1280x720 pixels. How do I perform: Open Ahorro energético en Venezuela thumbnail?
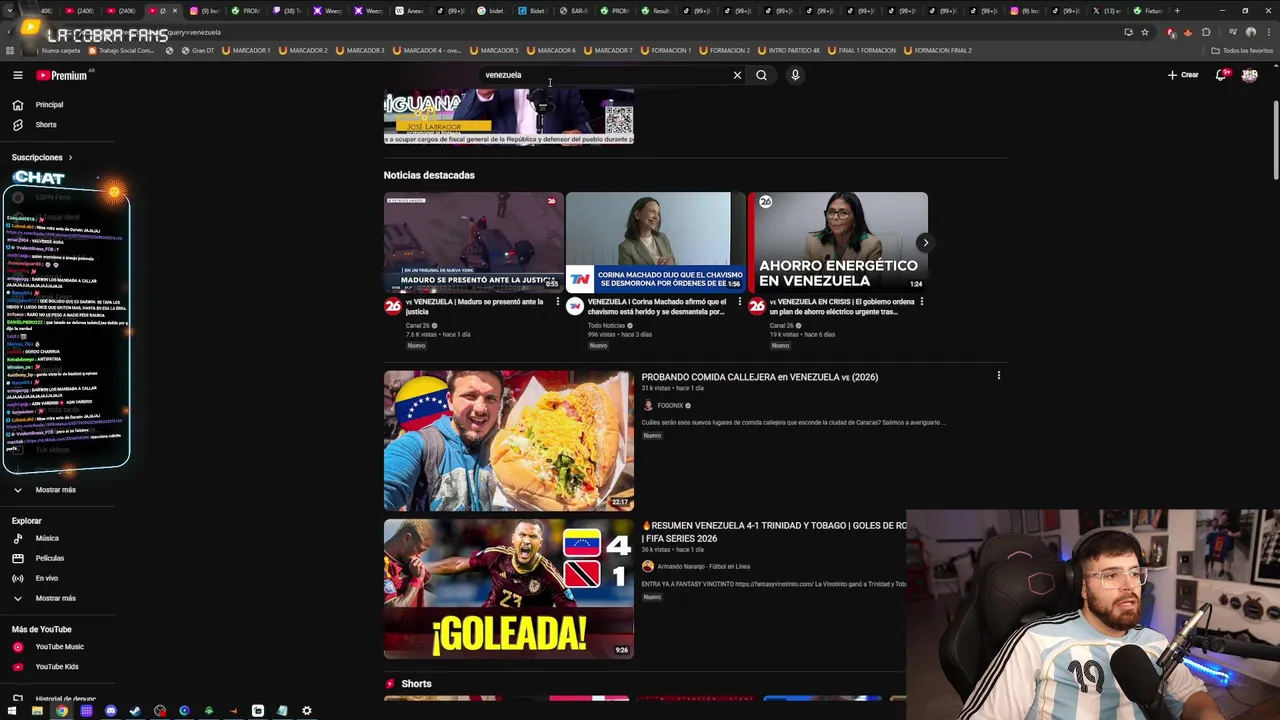838,242
